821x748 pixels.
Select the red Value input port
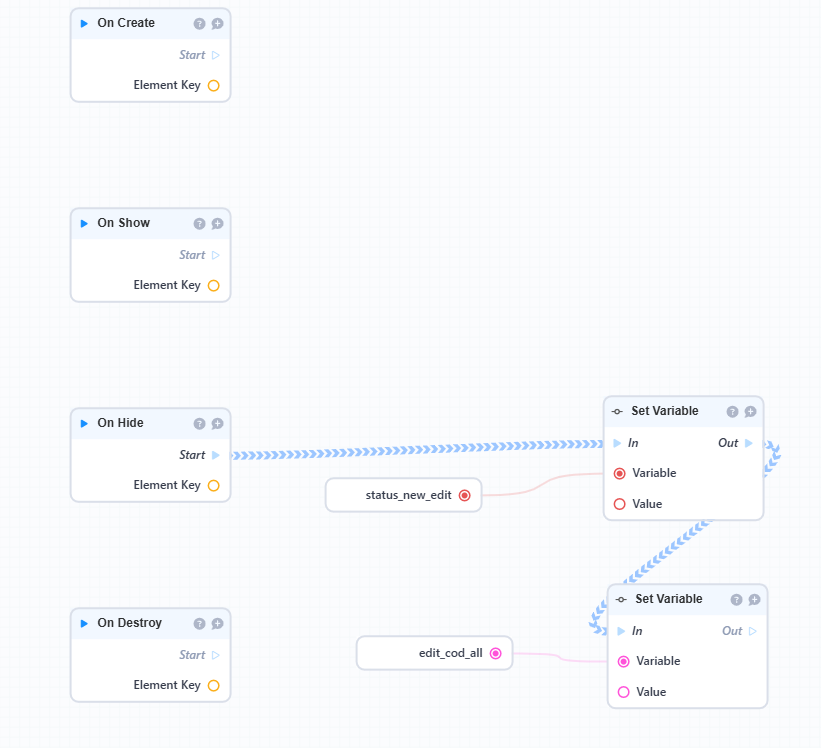pyautogui.click(x=619, y=504)
